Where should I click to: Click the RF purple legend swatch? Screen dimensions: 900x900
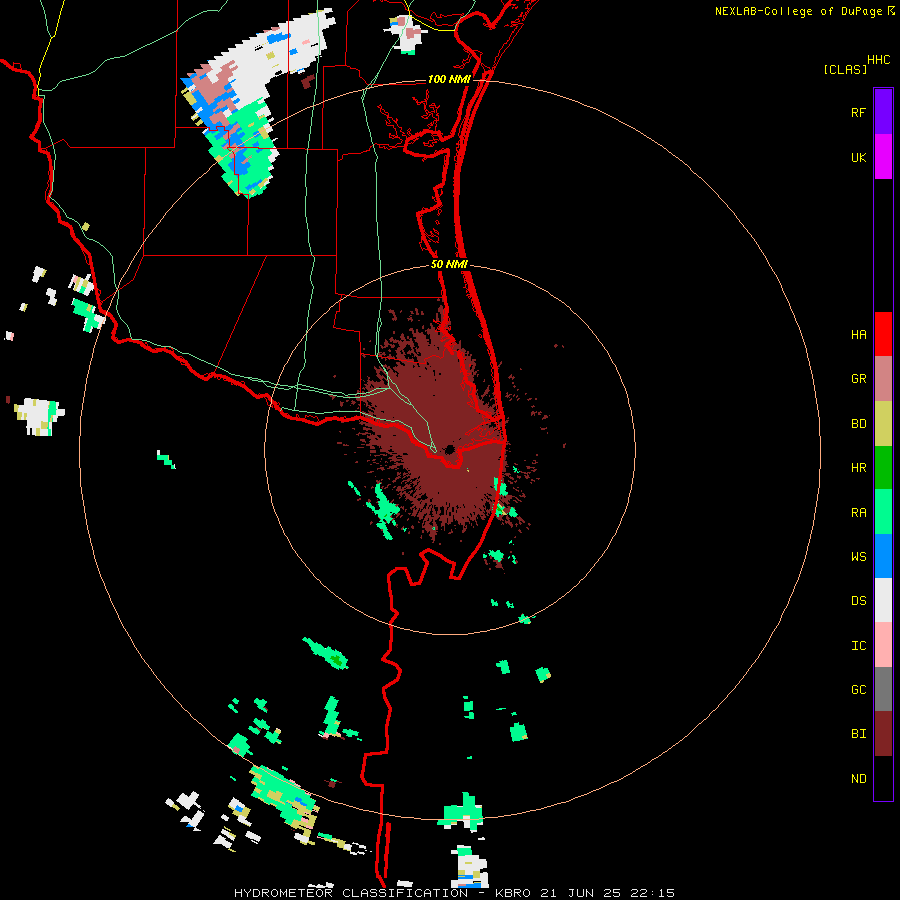click(883, 112)
